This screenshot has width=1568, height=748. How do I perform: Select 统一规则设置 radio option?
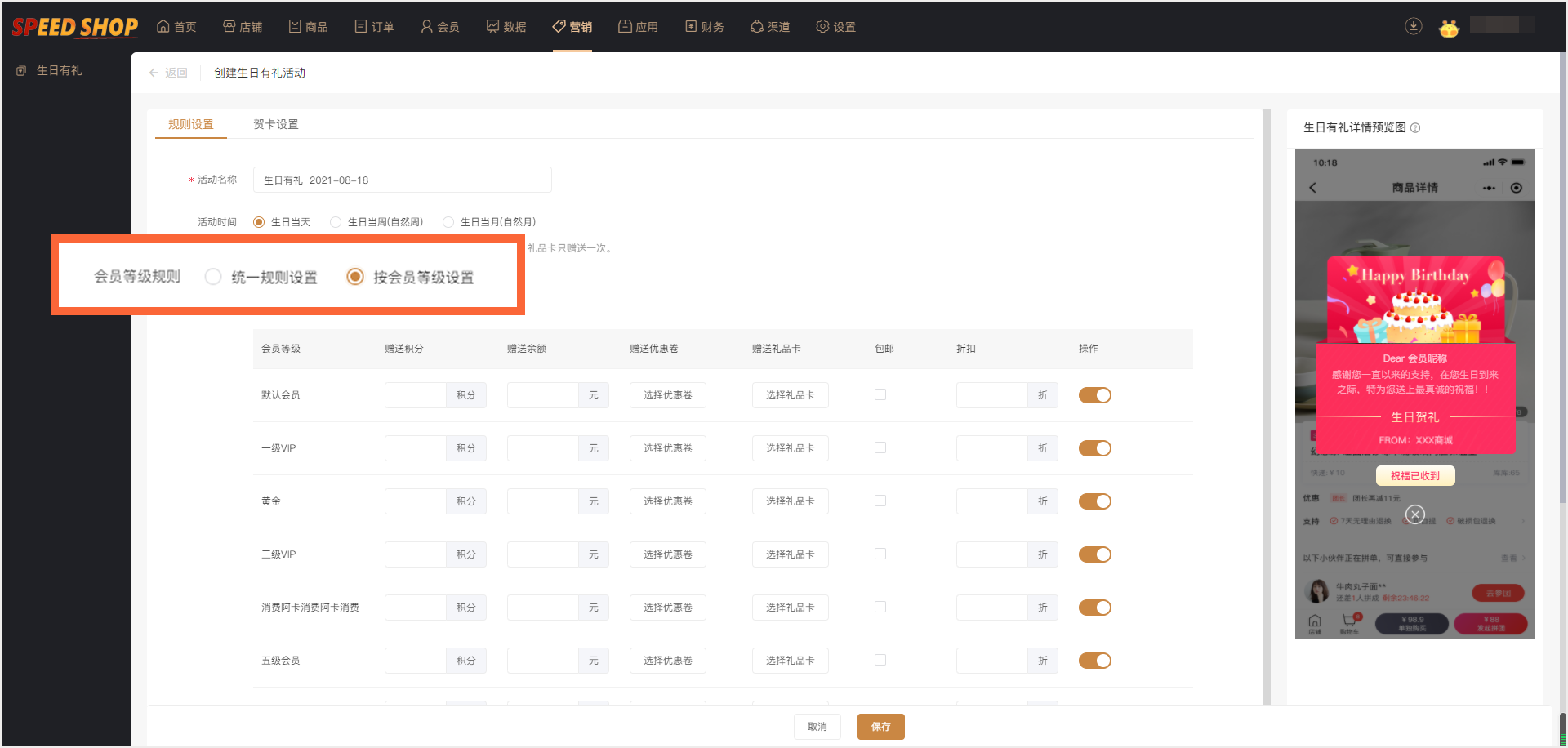tap(213, 277)
